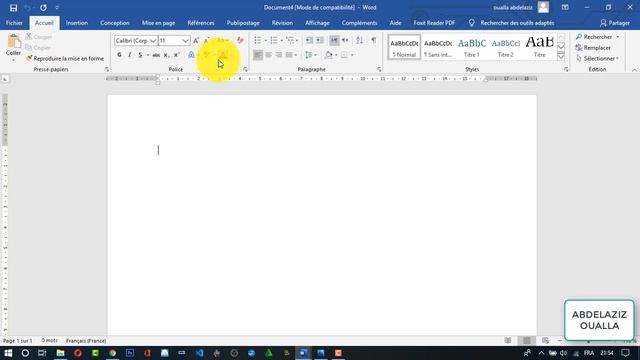Open the Police font dialog launcher

245,70
